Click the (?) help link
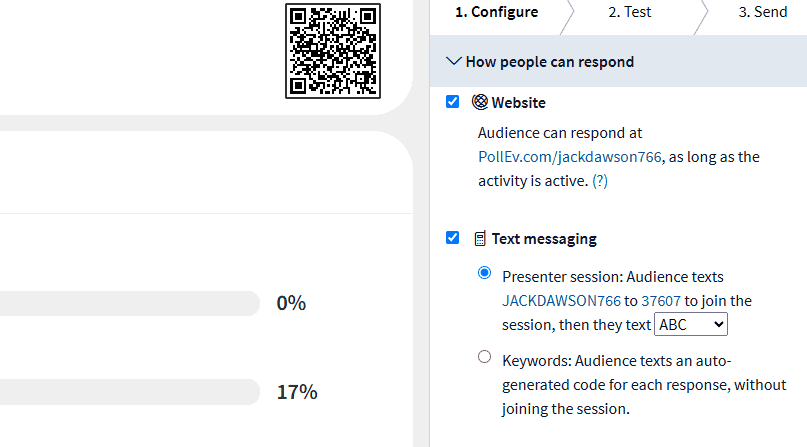The width and height of the screenshot is (807, 447). click(600, 181)
